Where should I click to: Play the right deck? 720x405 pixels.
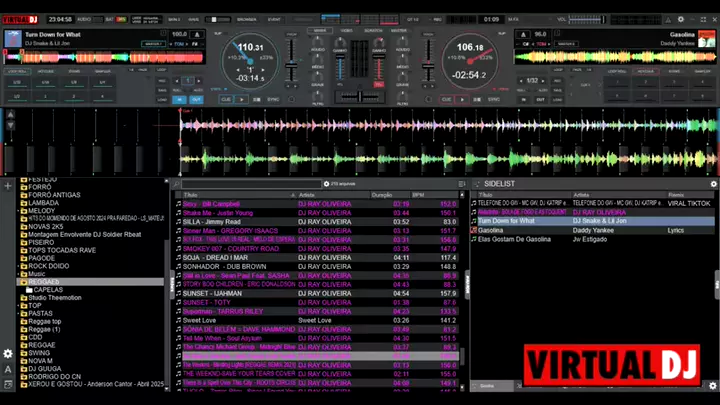(462, 99)
